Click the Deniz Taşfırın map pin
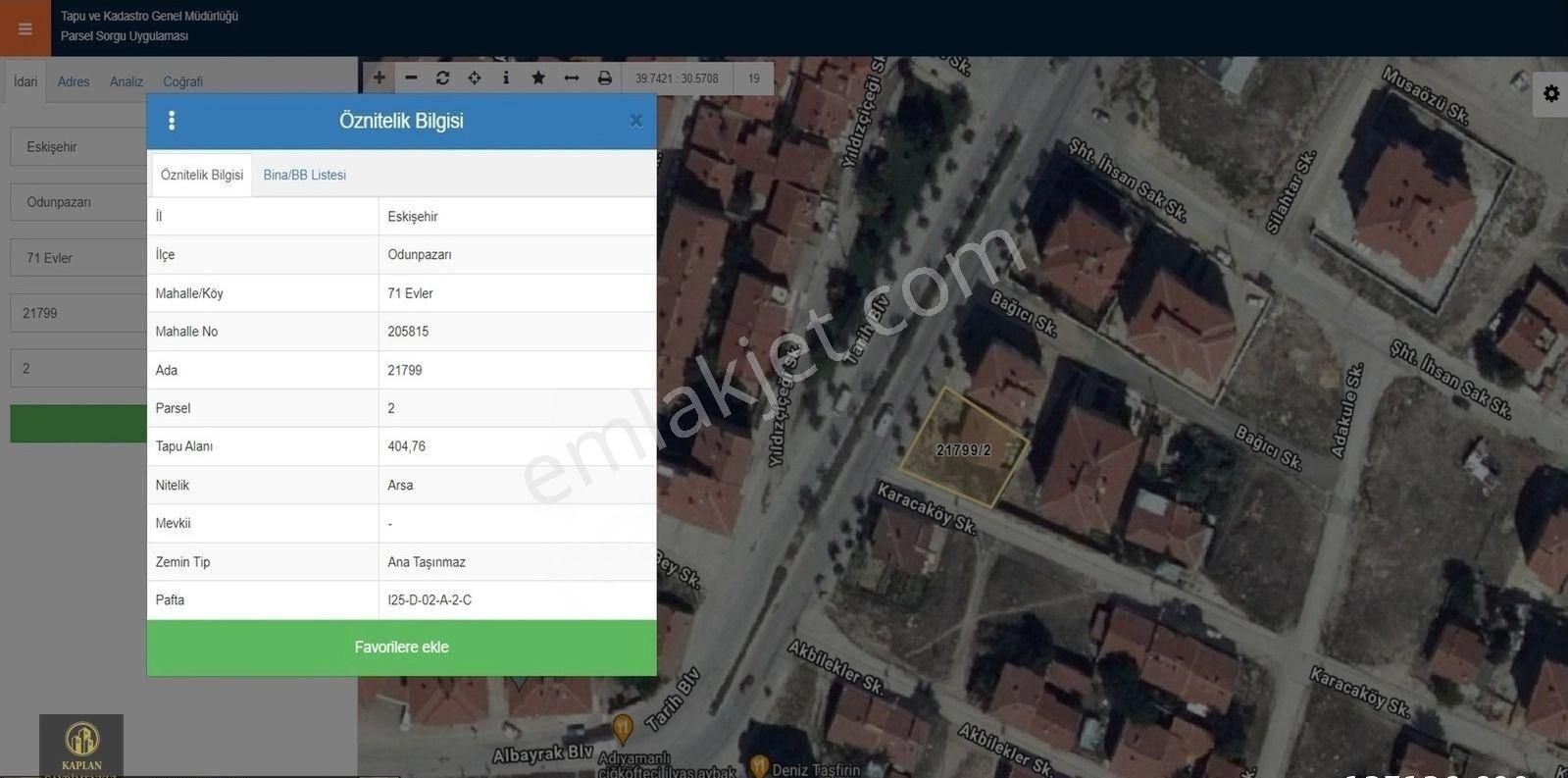 758,766
